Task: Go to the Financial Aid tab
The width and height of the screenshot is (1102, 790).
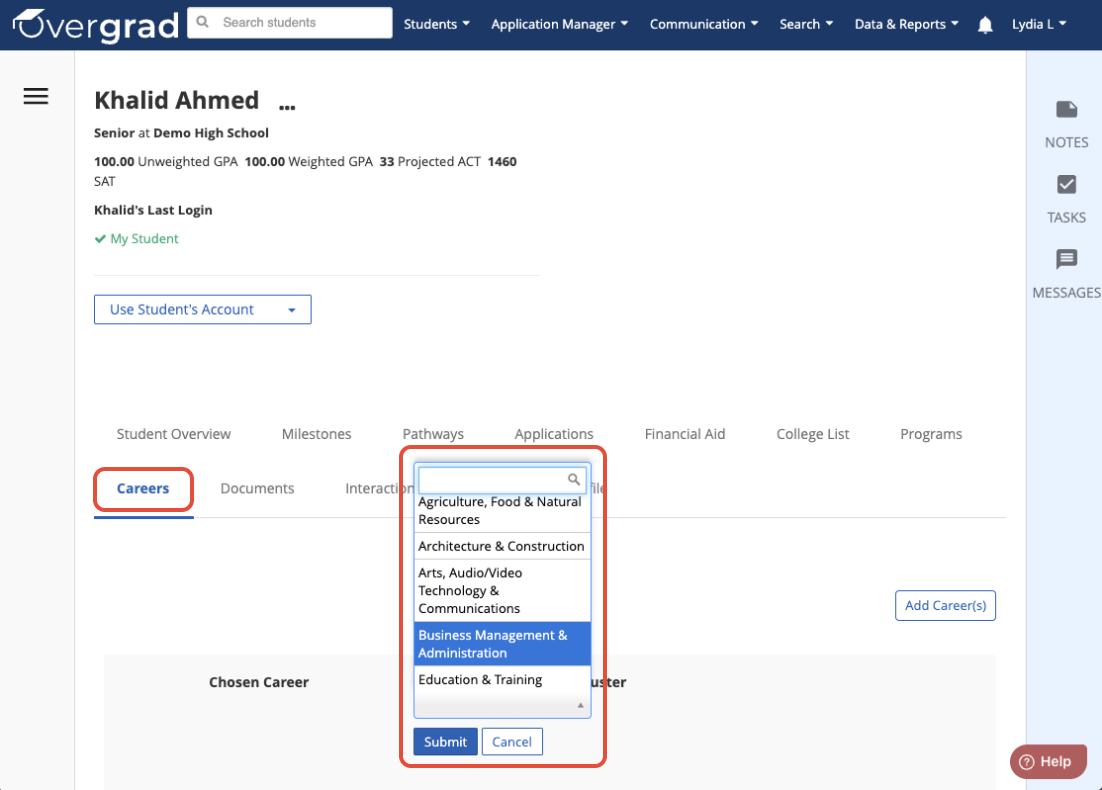Action: pyautogui.click(x=685, y=434)
